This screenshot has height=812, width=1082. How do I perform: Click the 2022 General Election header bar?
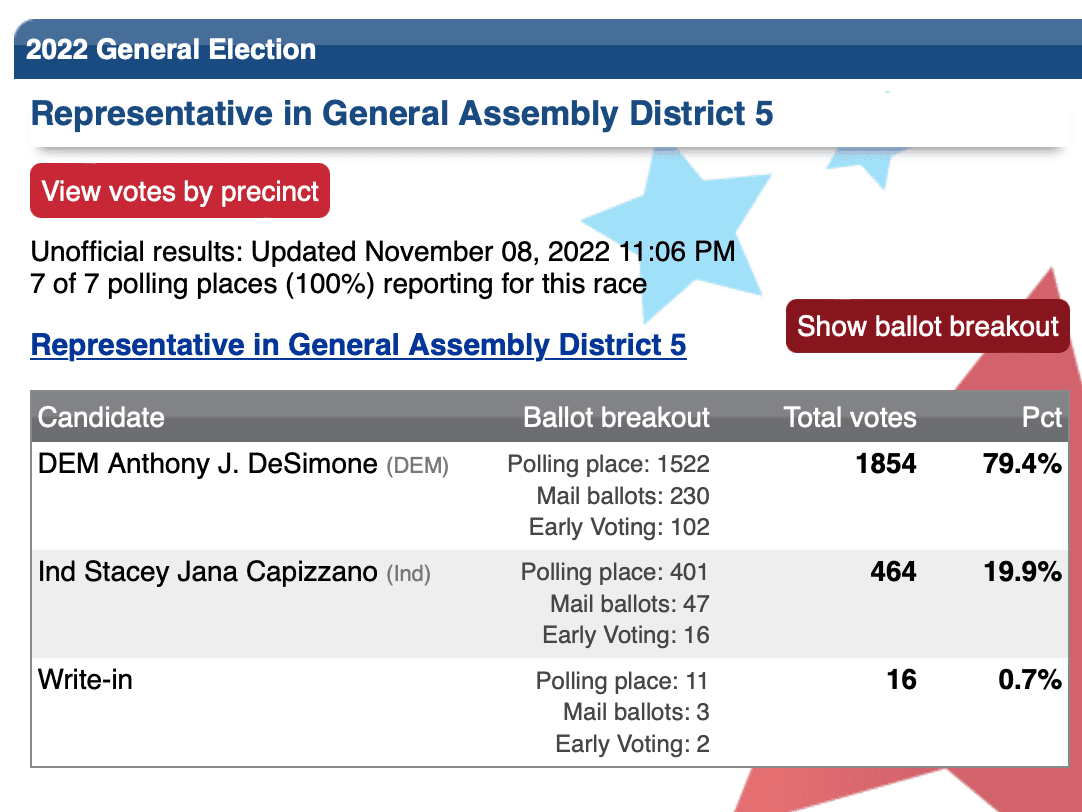click(x=548, y=49)
